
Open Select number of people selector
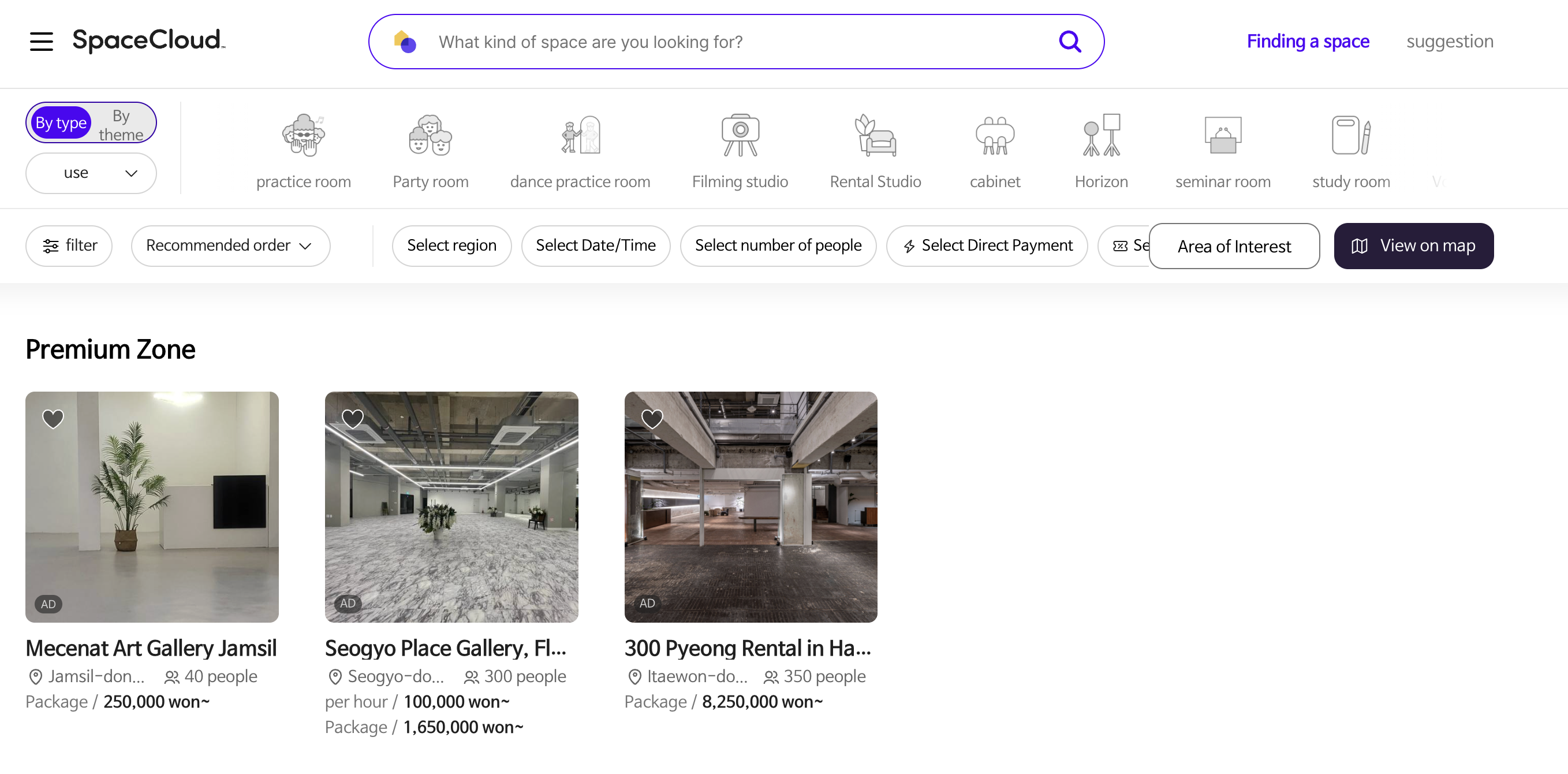click(x=778, y=245)
